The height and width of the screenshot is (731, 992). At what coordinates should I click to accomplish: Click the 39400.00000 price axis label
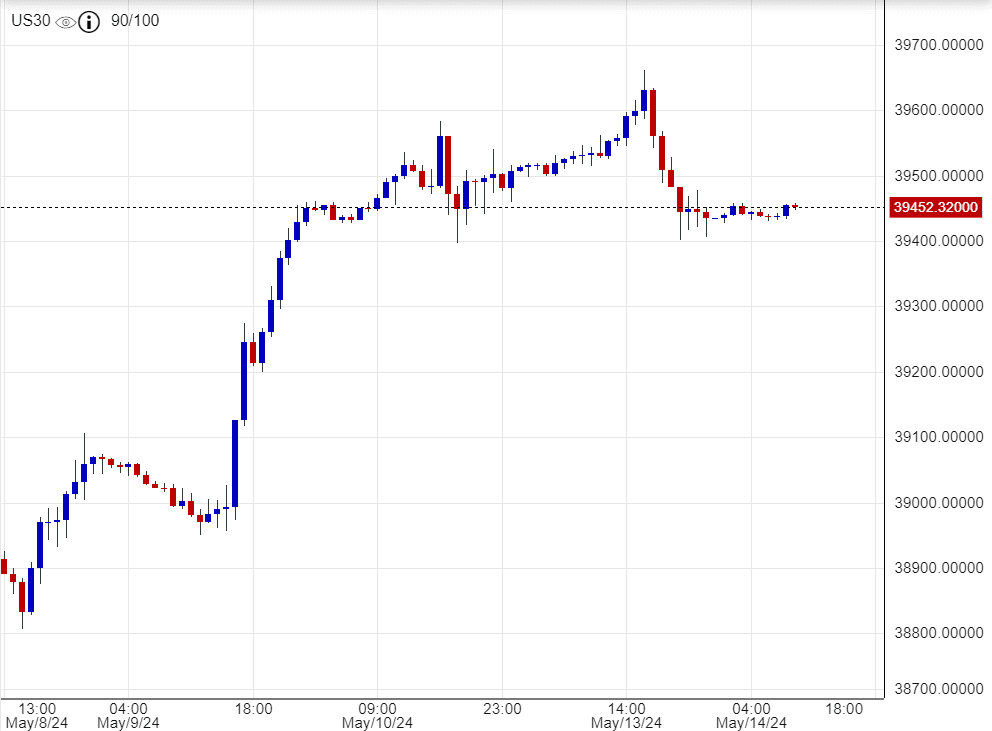click(x=936, y=241)
